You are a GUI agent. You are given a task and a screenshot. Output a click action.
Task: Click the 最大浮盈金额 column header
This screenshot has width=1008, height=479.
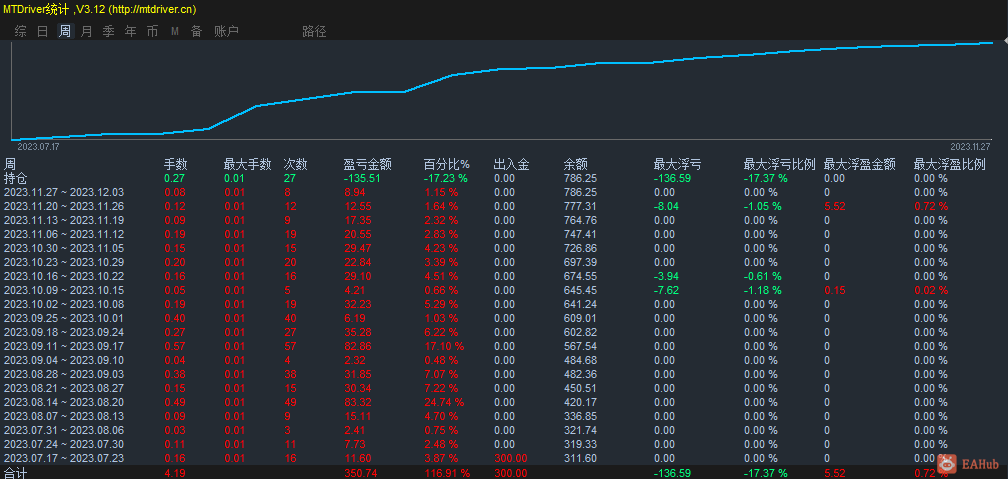pos(860,164)
